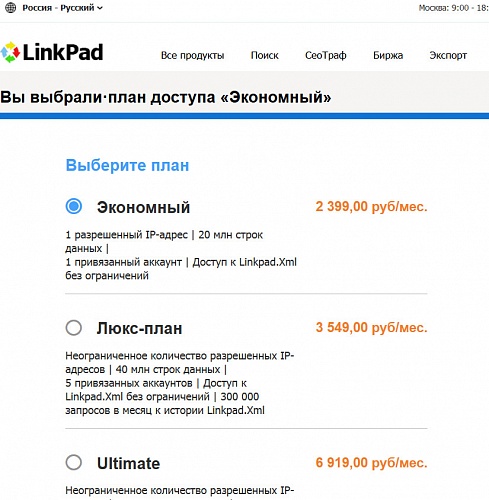Open the Экспорт navigation item
Screen dimensions: 489x500
coord(448,55)
